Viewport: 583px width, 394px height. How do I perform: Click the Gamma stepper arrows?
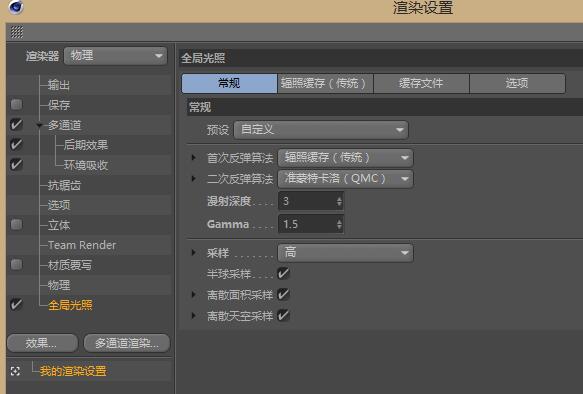[x=339, y=224]
